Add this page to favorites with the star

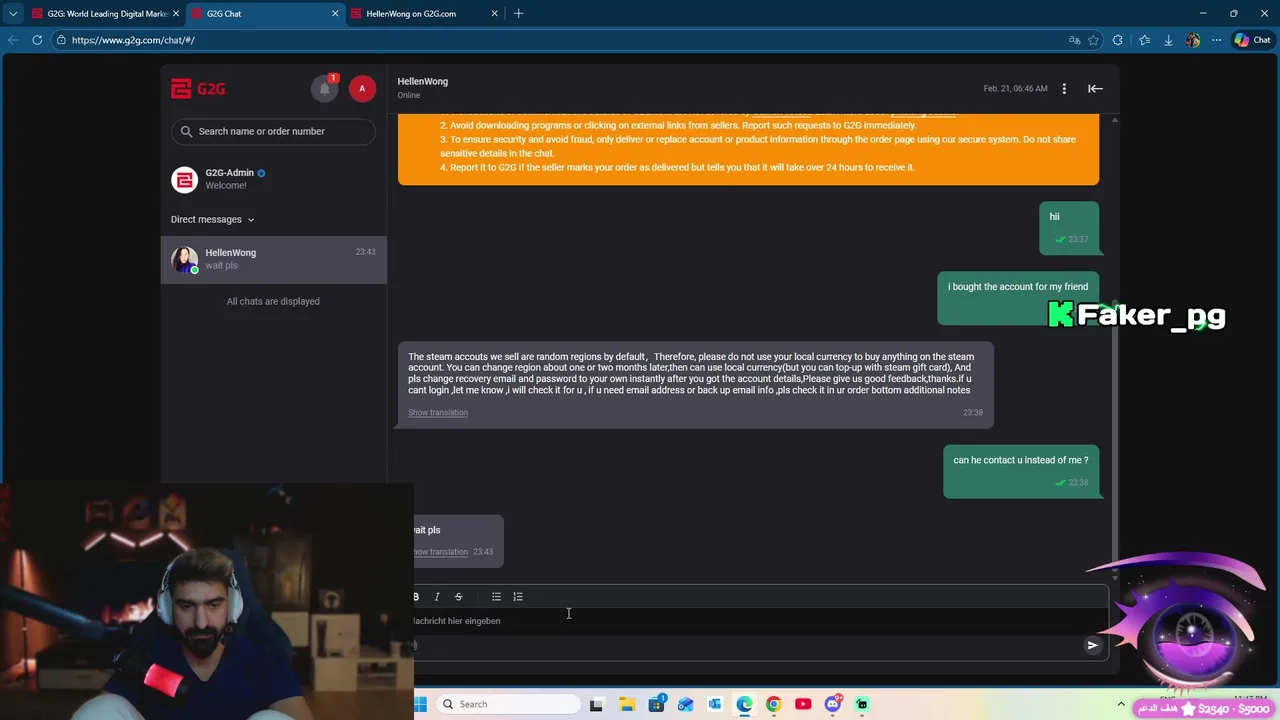pos(1093,40)
